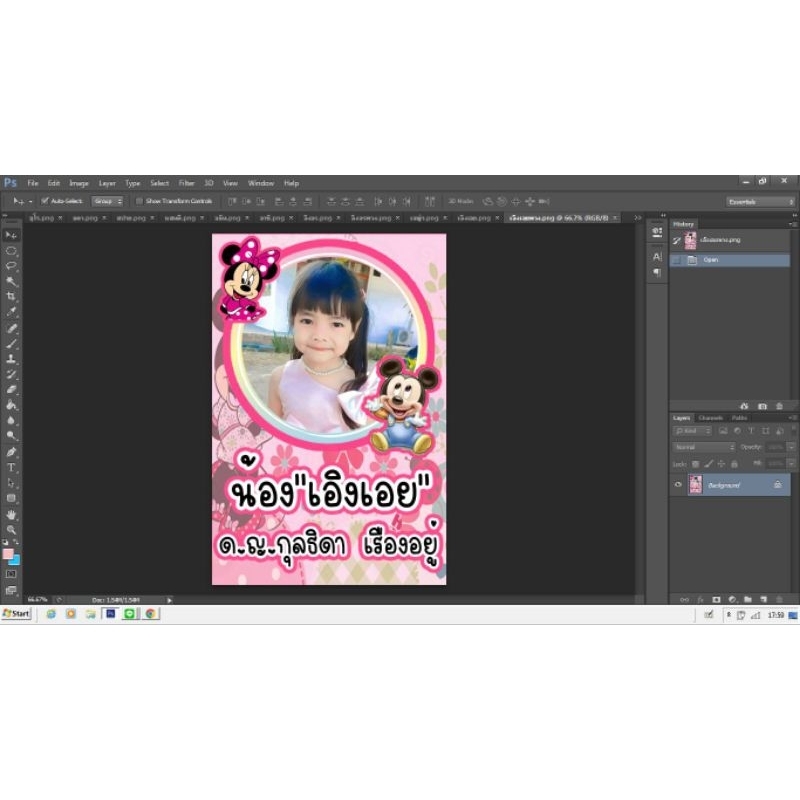The image size is (800, 800).
Task: Open Auto-Select Group dropdown
Action: tap(107, 202)
